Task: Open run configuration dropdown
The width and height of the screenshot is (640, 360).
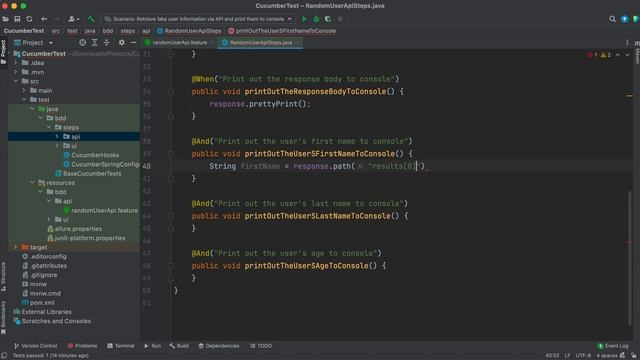Action: coord(198,19)
